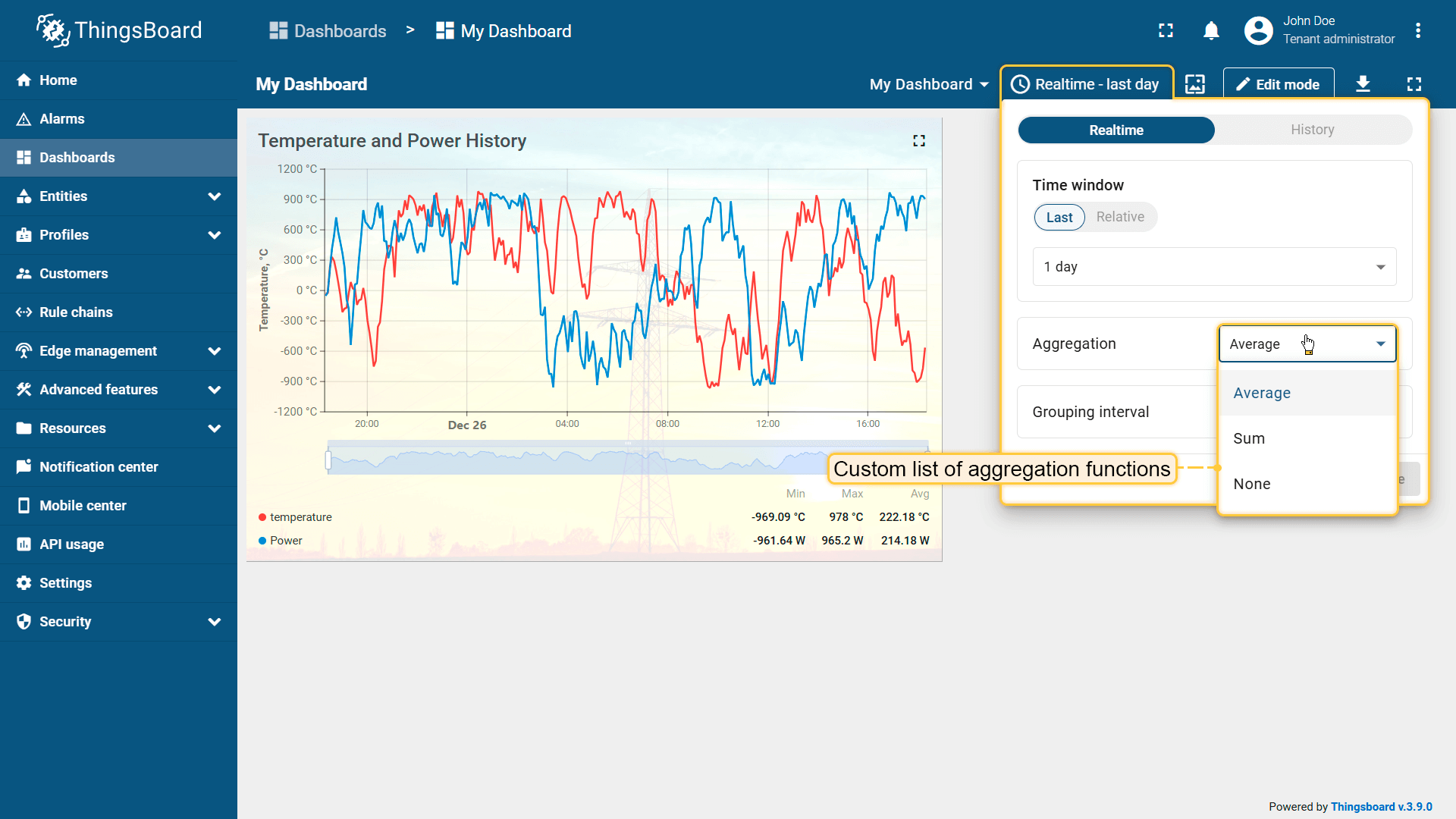Click the user avatar icon
Screen dimensions: 1456x819
coord(1258,31)
